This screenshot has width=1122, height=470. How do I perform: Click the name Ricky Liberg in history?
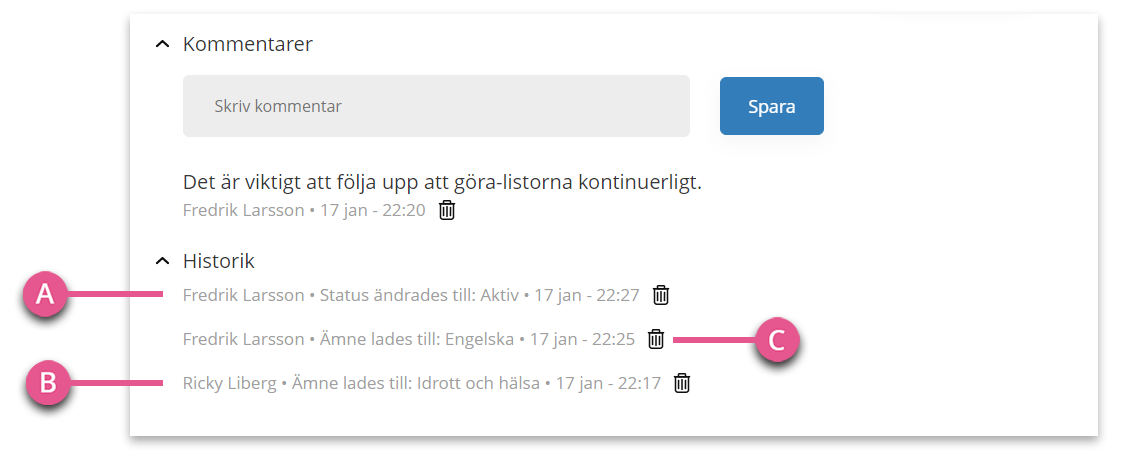coord(229,383)
